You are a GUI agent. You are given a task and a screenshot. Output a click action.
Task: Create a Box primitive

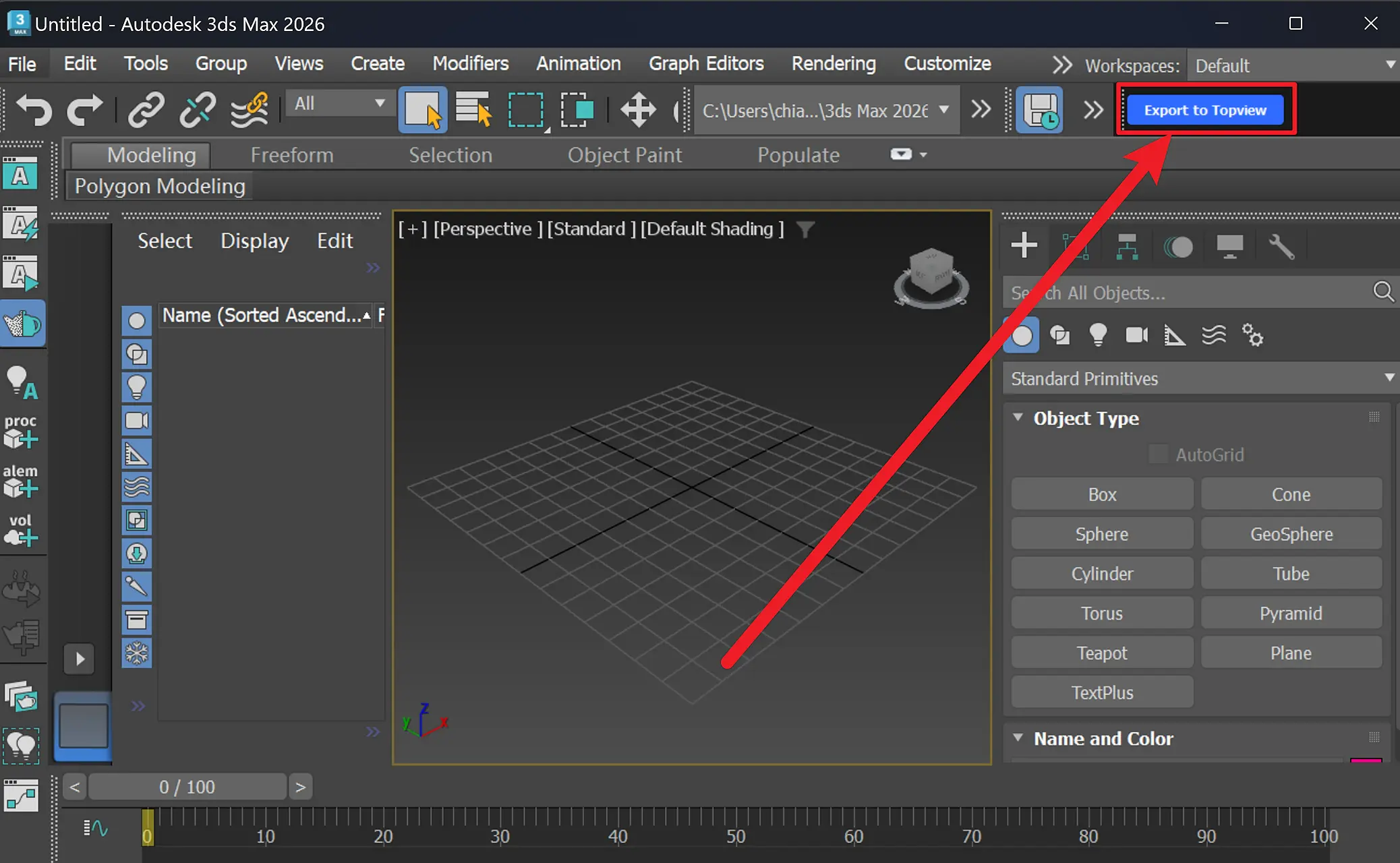tap(1102, 494)
